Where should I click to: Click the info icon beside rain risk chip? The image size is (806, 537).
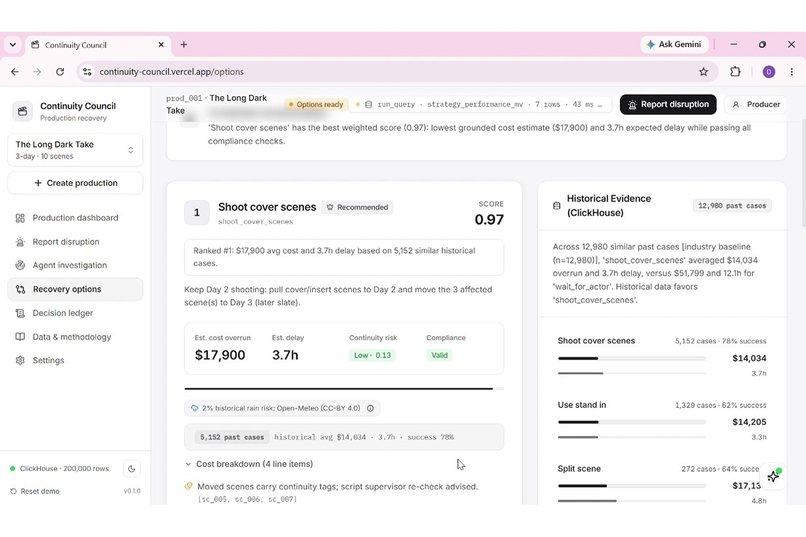[370, 408]
